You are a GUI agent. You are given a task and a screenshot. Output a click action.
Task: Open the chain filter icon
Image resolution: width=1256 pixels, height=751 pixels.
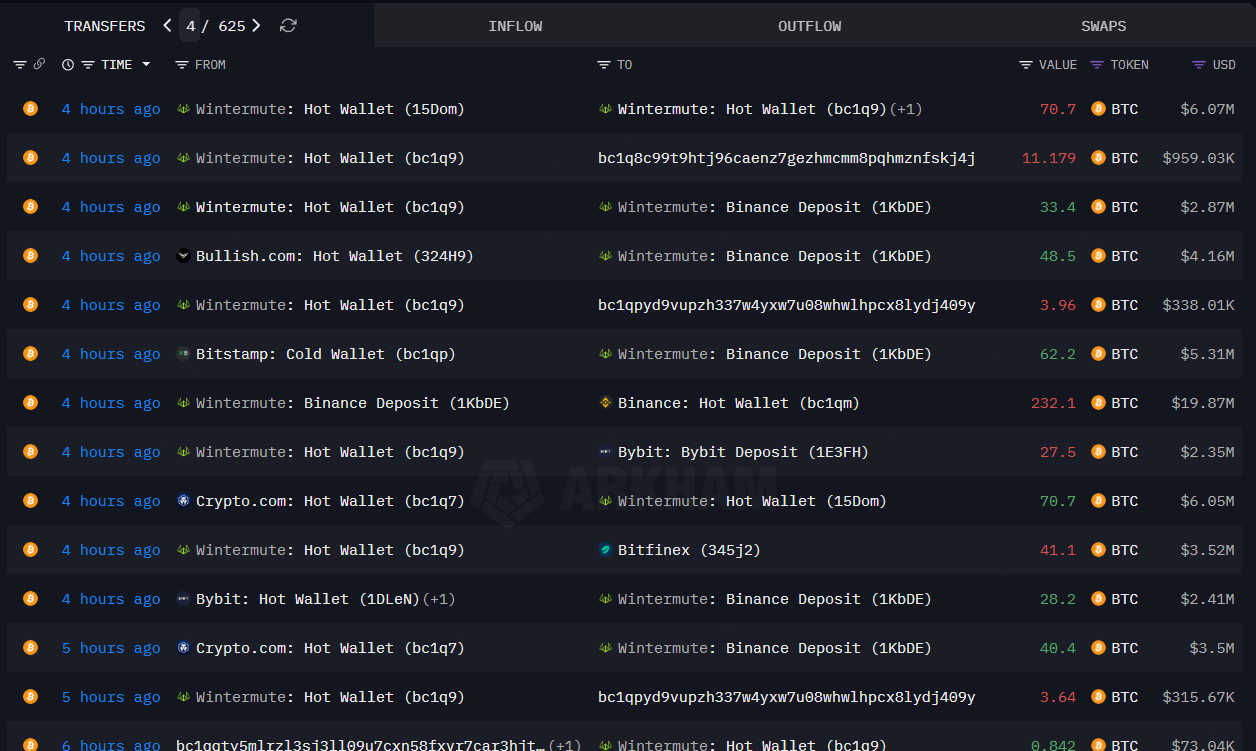pos(20,65)
